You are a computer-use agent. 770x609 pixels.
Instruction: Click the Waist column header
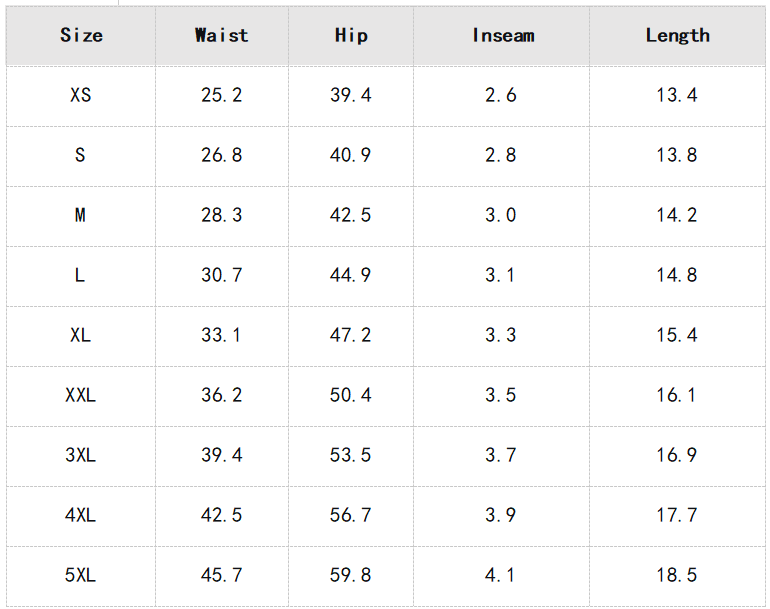point(222,35)
